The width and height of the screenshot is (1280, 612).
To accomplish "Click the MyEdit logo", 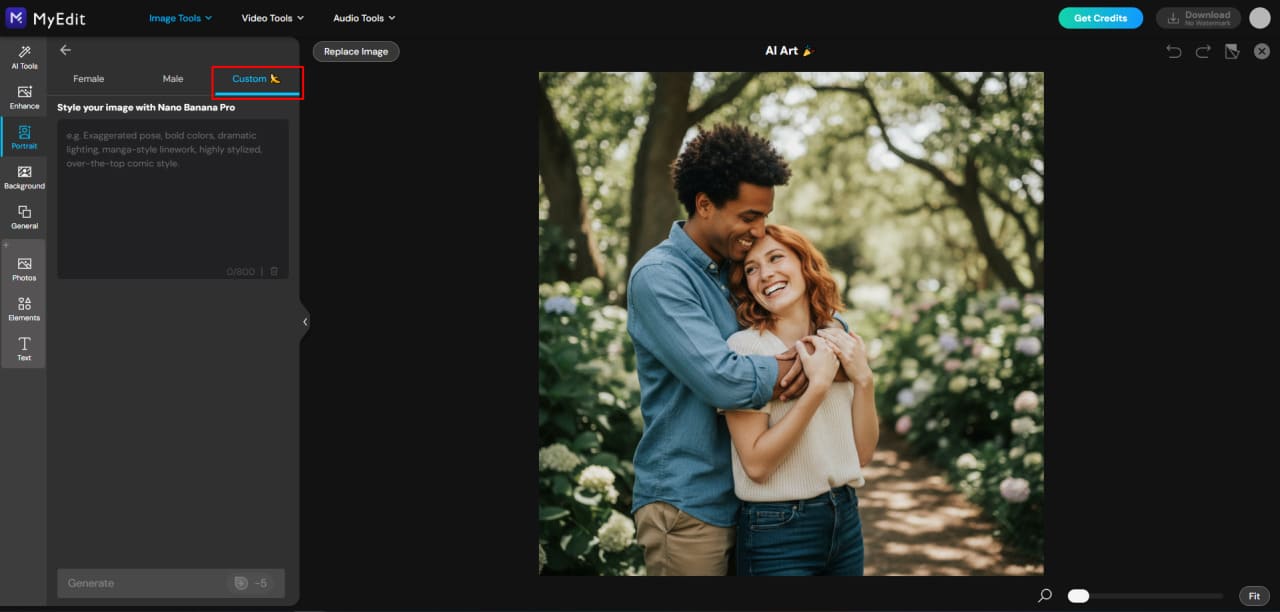I will 44,17.
